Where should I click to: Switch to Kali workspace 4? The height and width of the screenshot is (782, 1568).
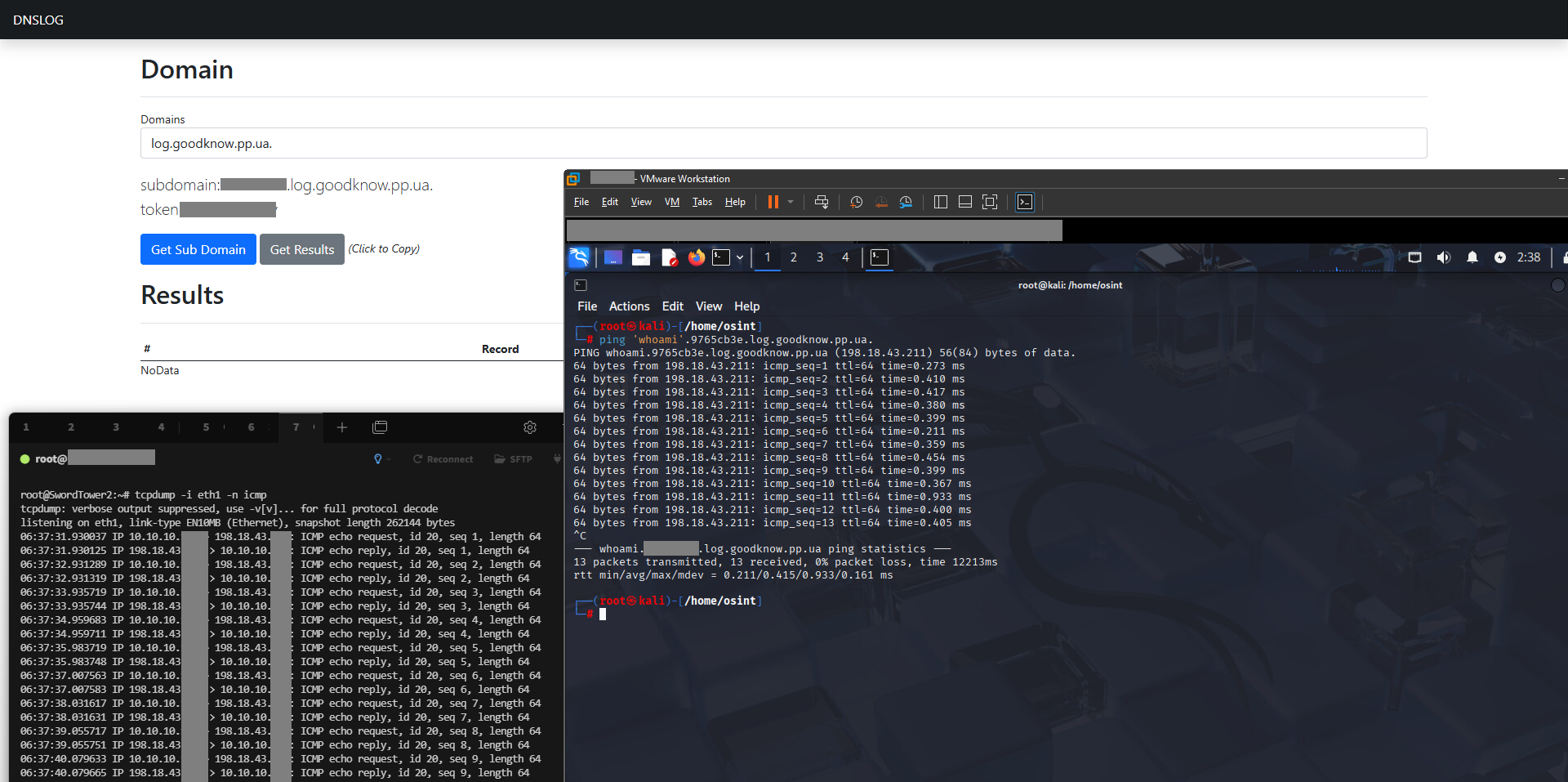point(845,257)
